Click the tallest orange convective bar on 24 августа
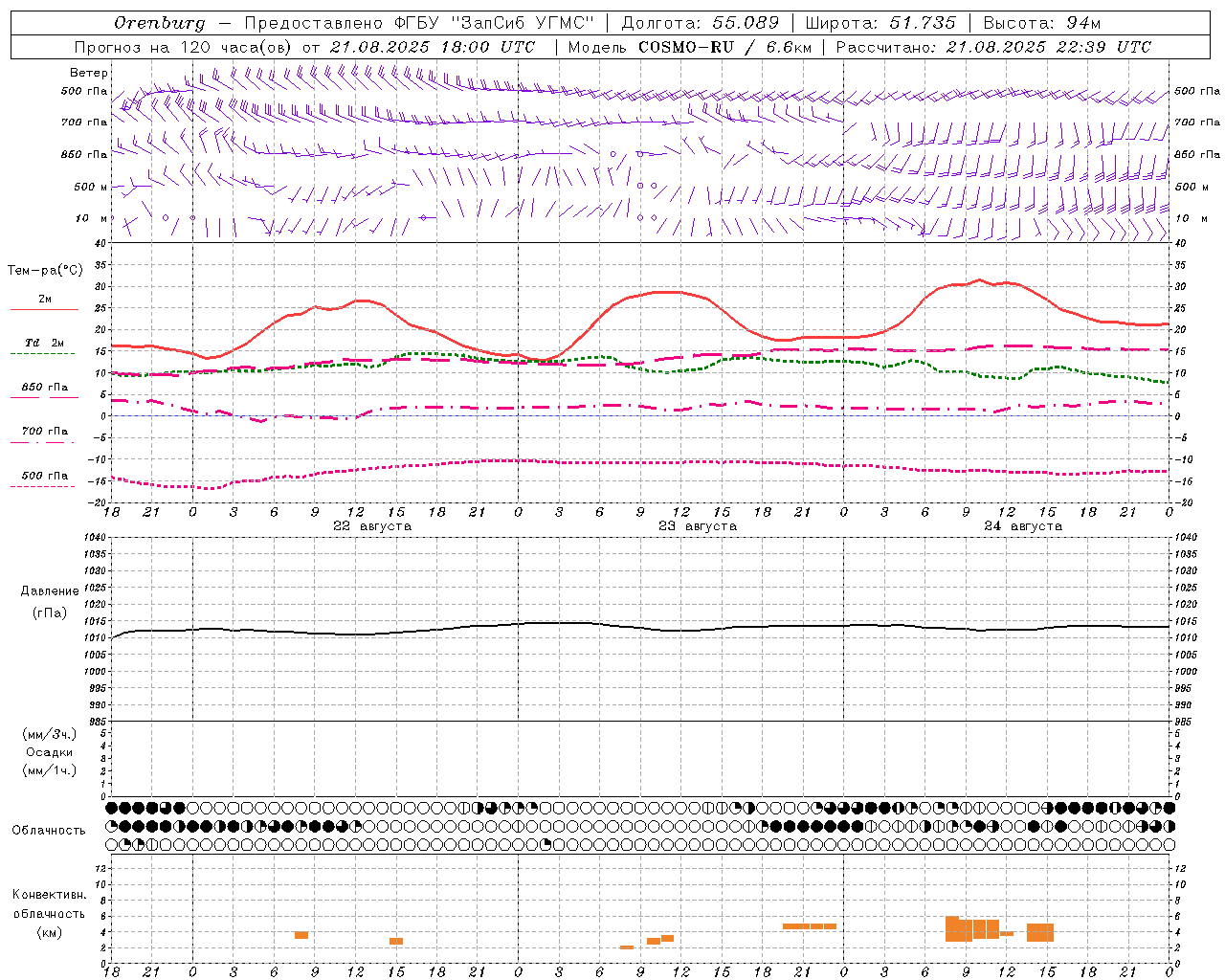Screen dimensions: 1225x980 point(952,929)
